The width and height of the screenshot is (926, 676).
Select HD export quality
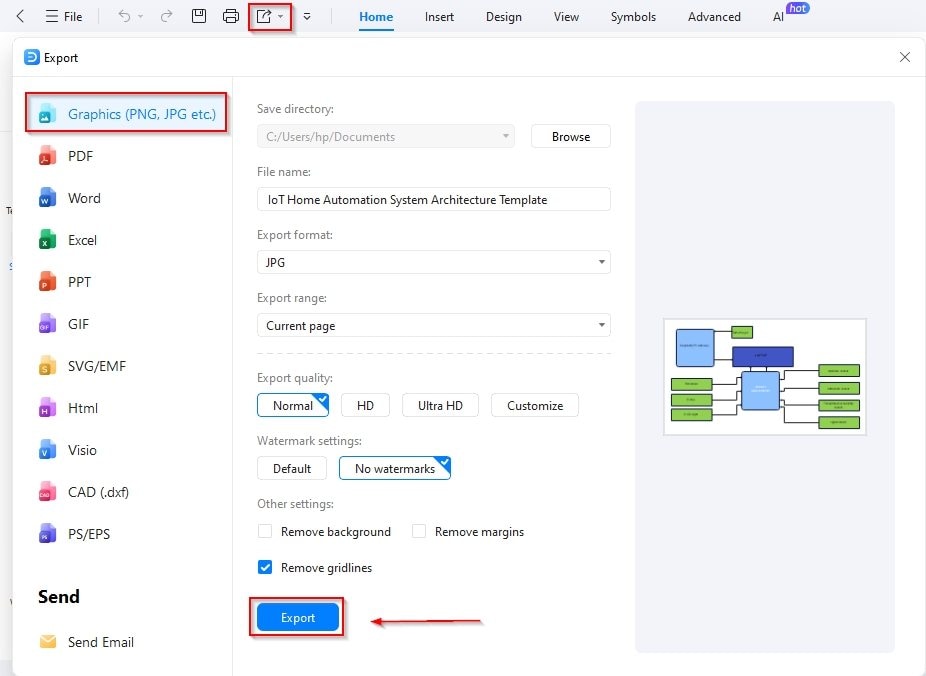365,405
